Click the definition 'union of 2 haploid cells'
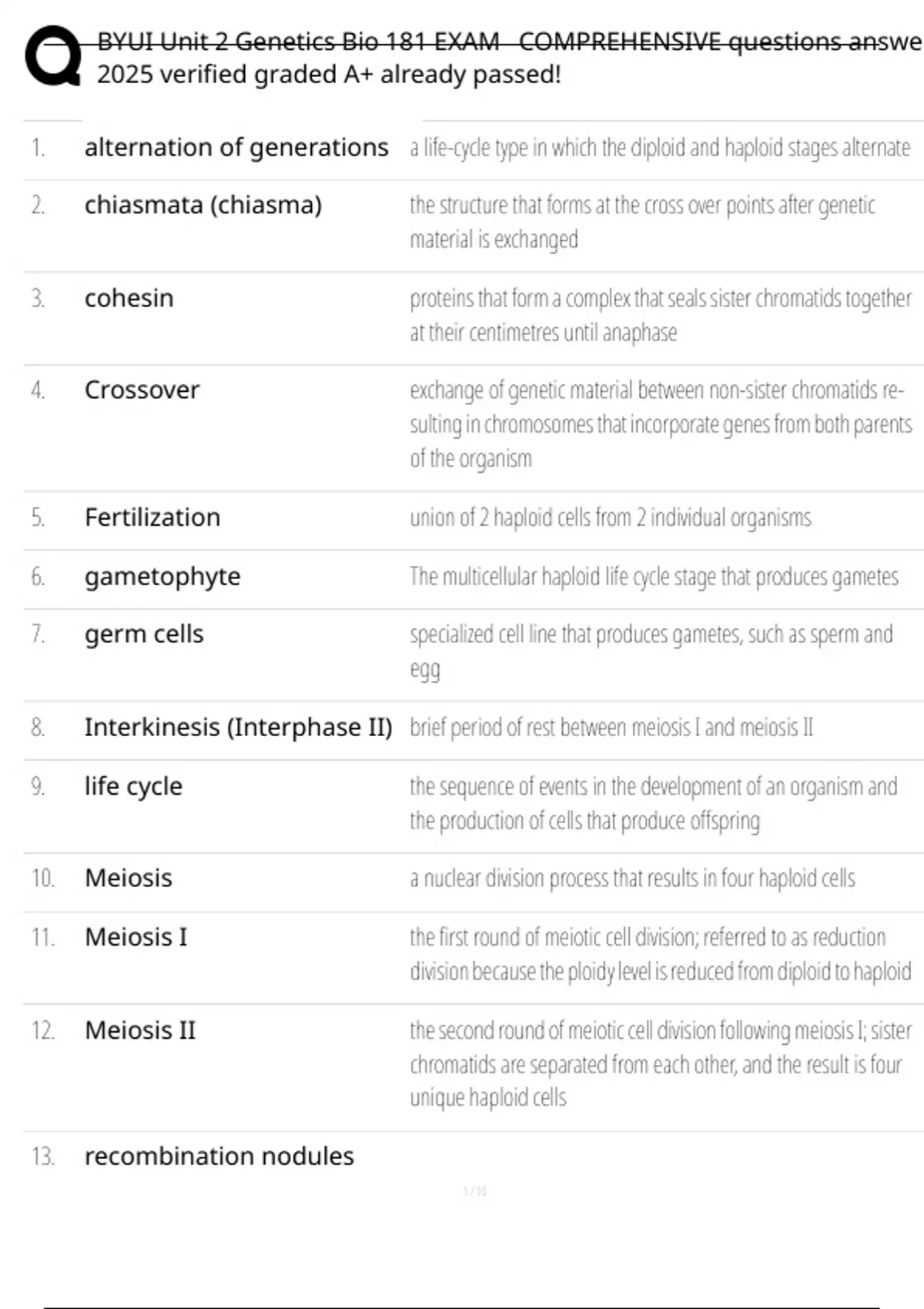This screenshot has width=924, height=1309. point(610,517)
